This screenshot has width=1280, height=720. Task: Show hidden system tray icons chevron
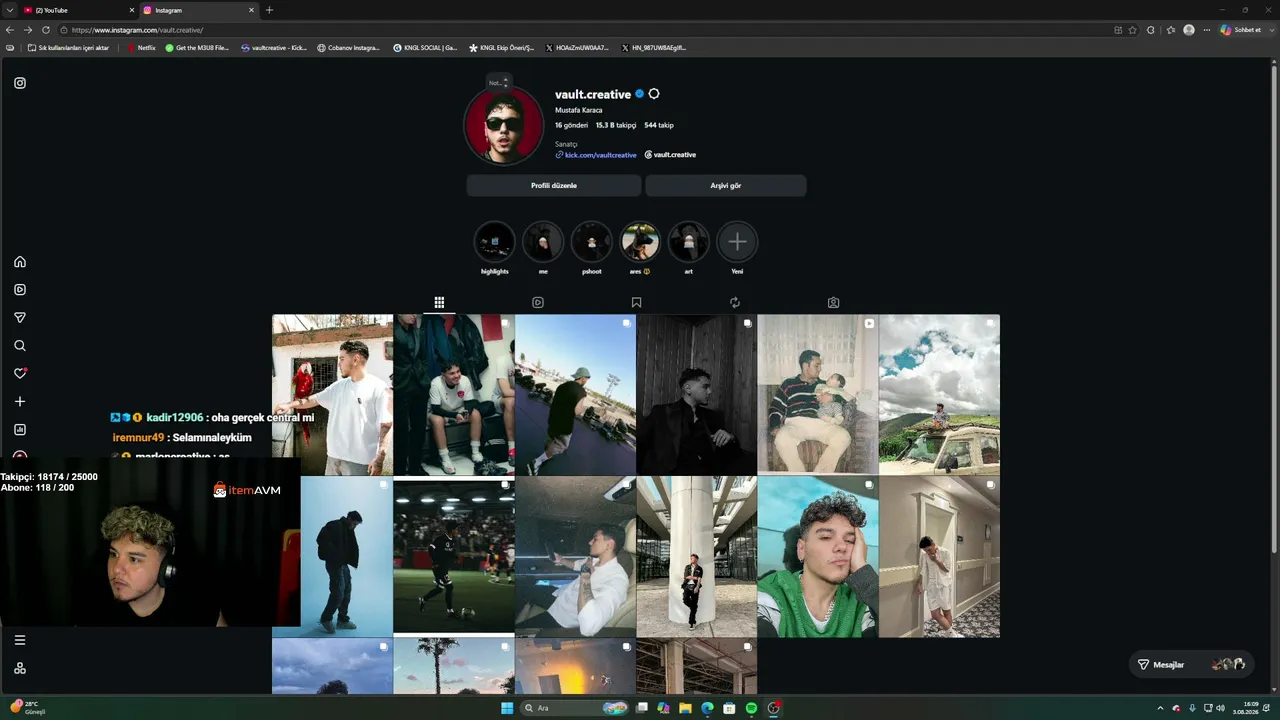tap(1160, 708)
